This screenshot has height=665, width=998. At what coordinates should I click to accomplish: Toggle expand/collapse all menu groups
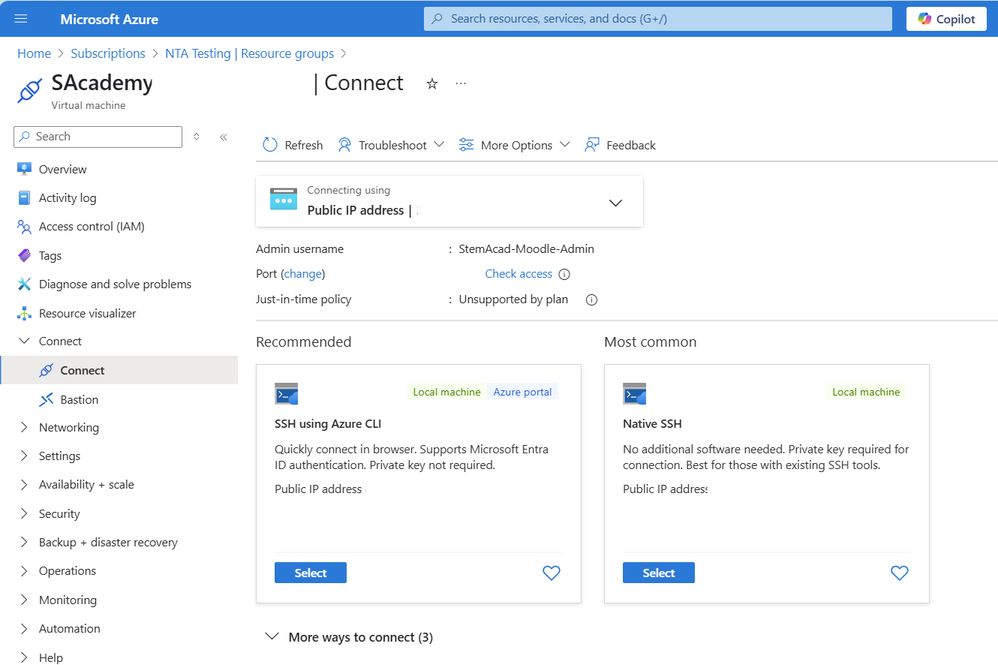pyautogui.click(x=197, y=136)
